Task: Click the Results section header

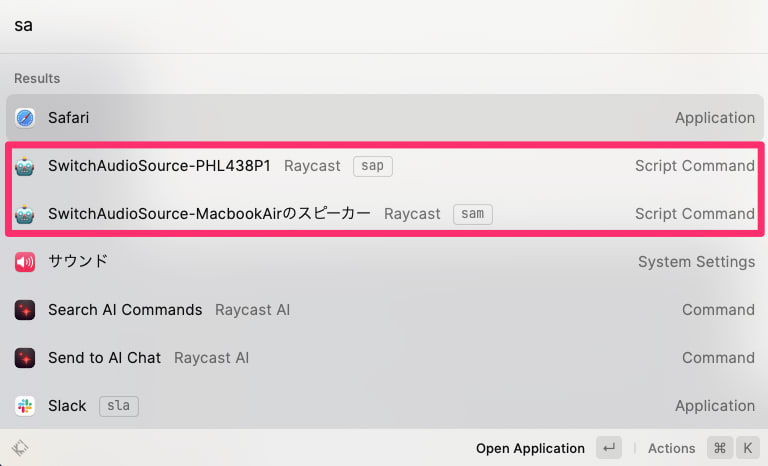Action: (37, 78)
